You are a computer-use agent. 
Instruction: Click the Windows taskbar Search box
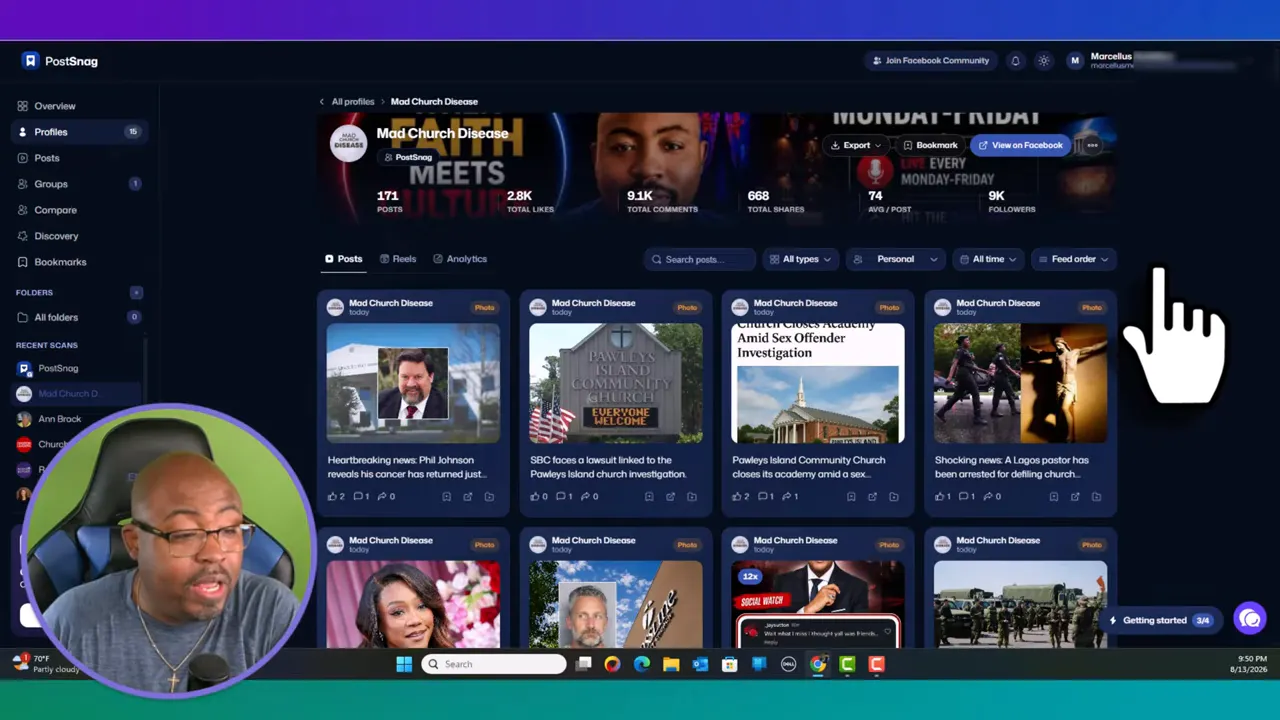(494, 664)
